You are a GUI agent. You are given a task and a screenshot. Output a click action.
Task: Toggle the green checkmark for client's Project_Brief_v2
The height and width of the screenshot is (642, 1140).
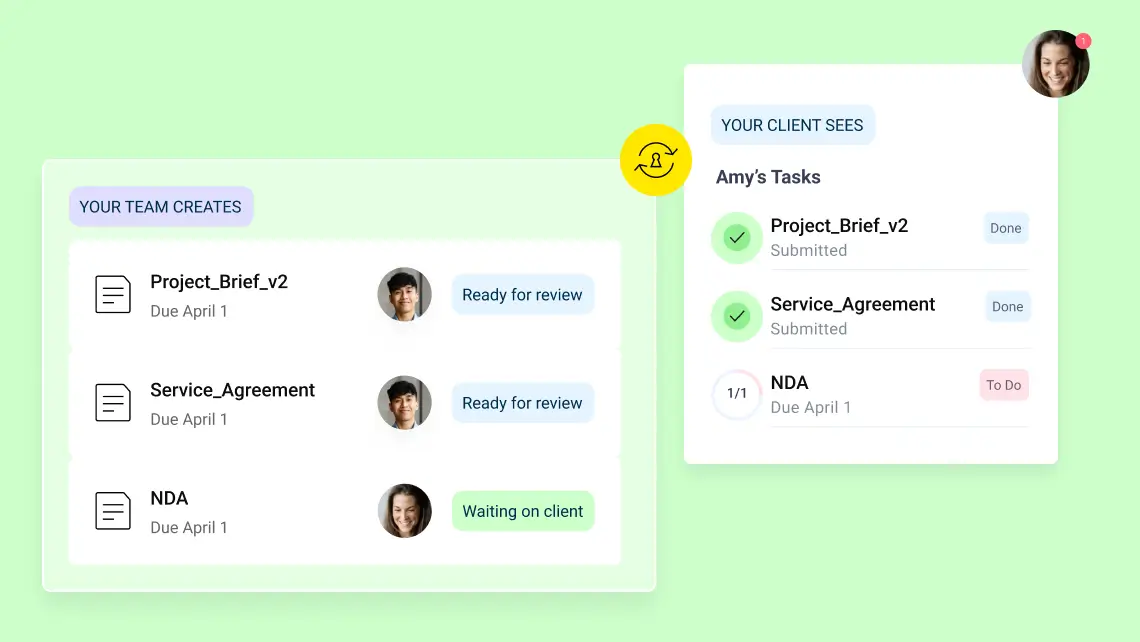click(736, 238)
